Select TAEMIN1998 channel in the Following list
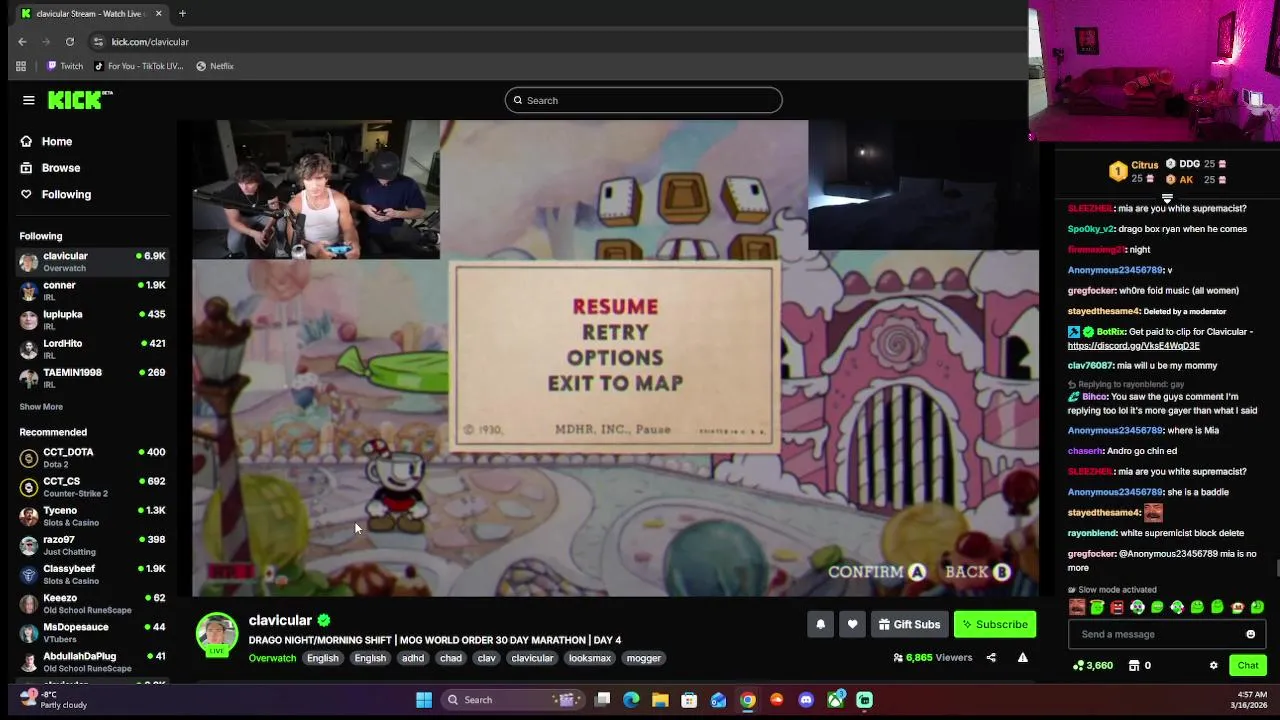1280x720 pixels. click(x=92, y=378)
